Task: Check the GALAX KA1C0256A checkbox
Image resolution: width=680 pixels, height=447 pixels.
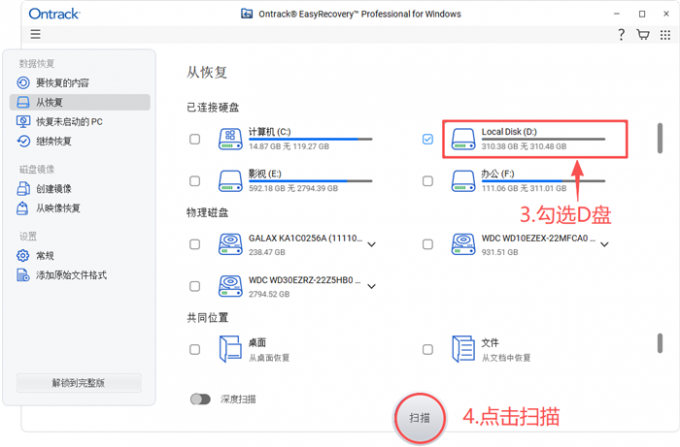Action: pyautogui.click(x=195, y=245)
